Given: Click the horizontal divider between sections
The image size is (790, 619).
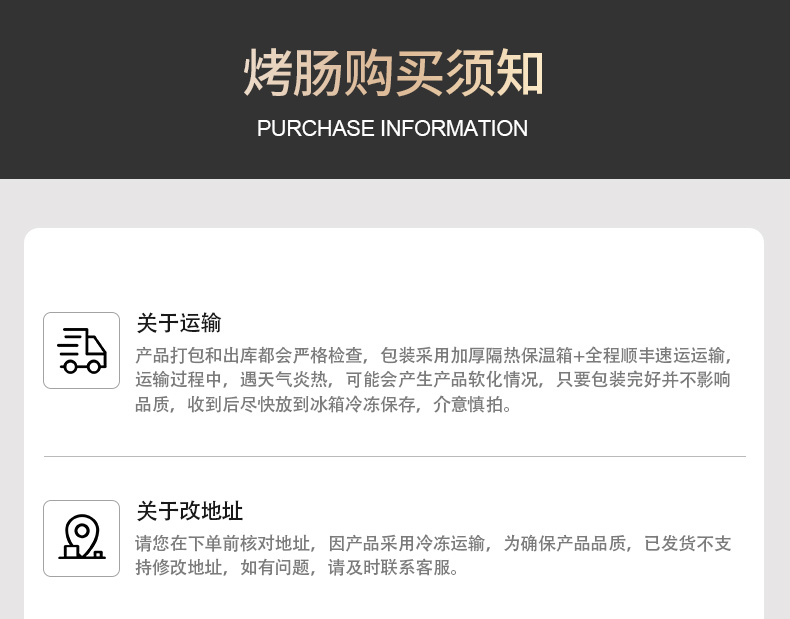Looking at the screenshot, I should [x=394, y=456].
